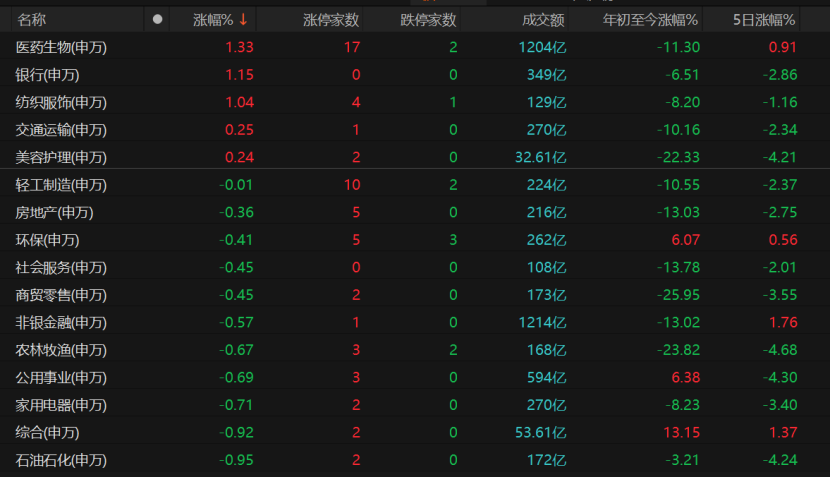
Task: Click limit-up count 17 for 医药生物
Action: [x=352, y=47]
